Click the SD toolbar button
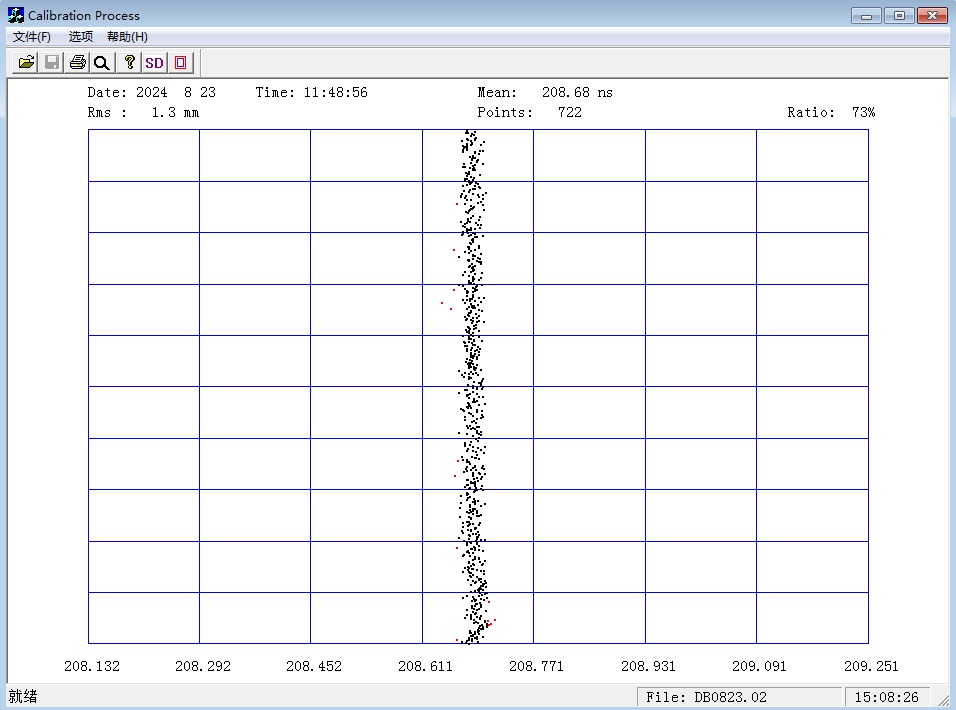The height and width of the screenshot is (710, 956). [154, 62]
